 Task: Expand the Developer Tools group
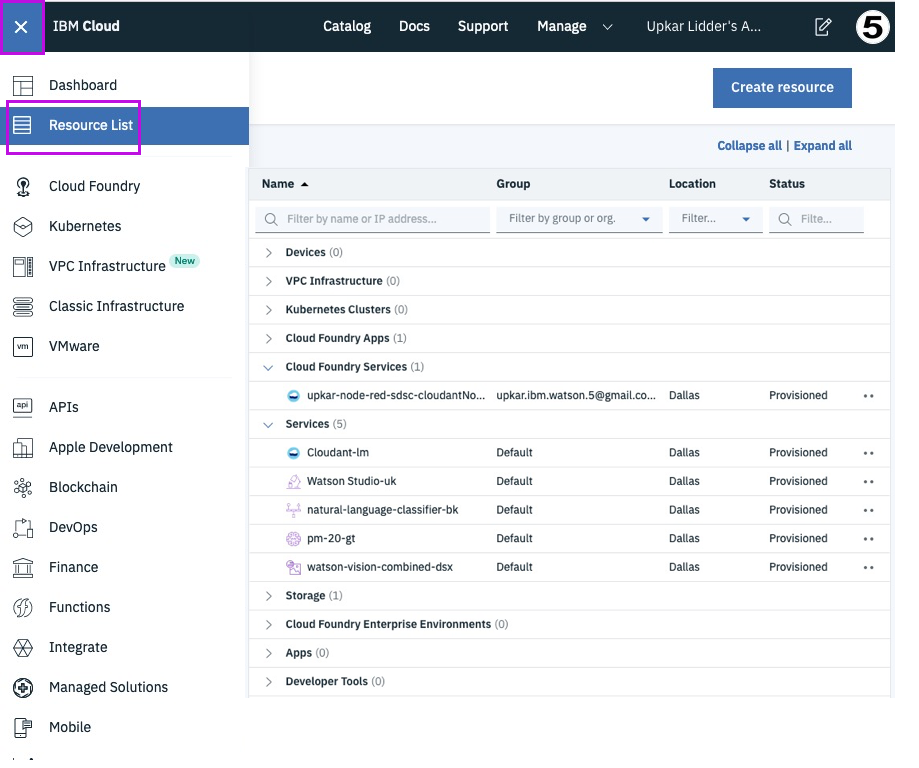click(268, 682)
